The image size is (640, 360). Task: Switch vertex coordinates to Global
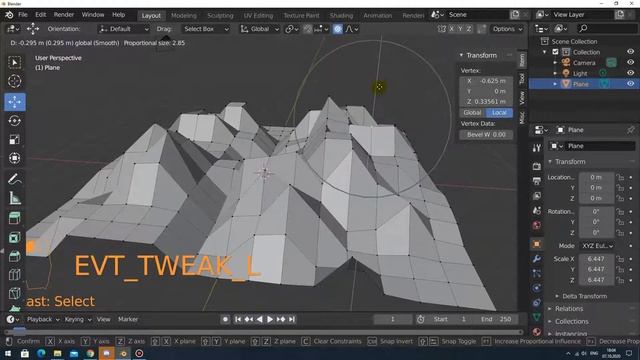[472, 113]
